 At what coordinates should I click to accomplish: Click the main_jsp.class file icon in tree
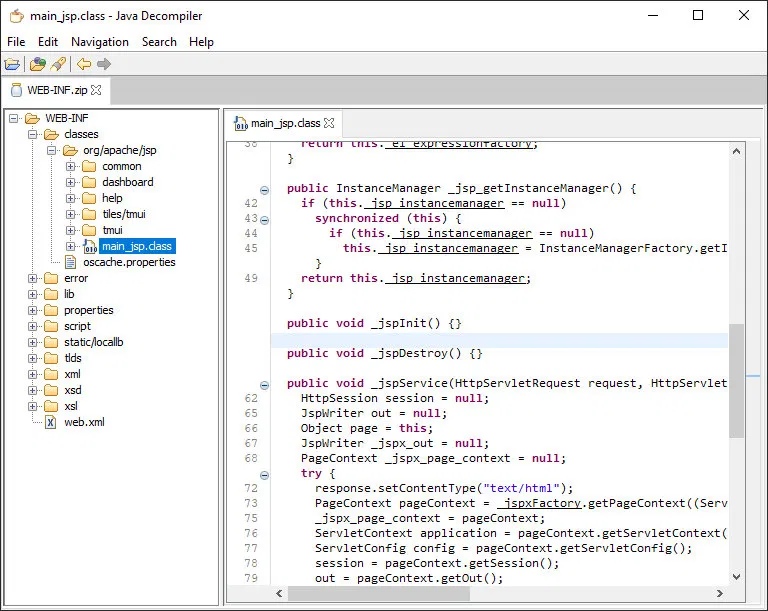click(x=90, y=246)
